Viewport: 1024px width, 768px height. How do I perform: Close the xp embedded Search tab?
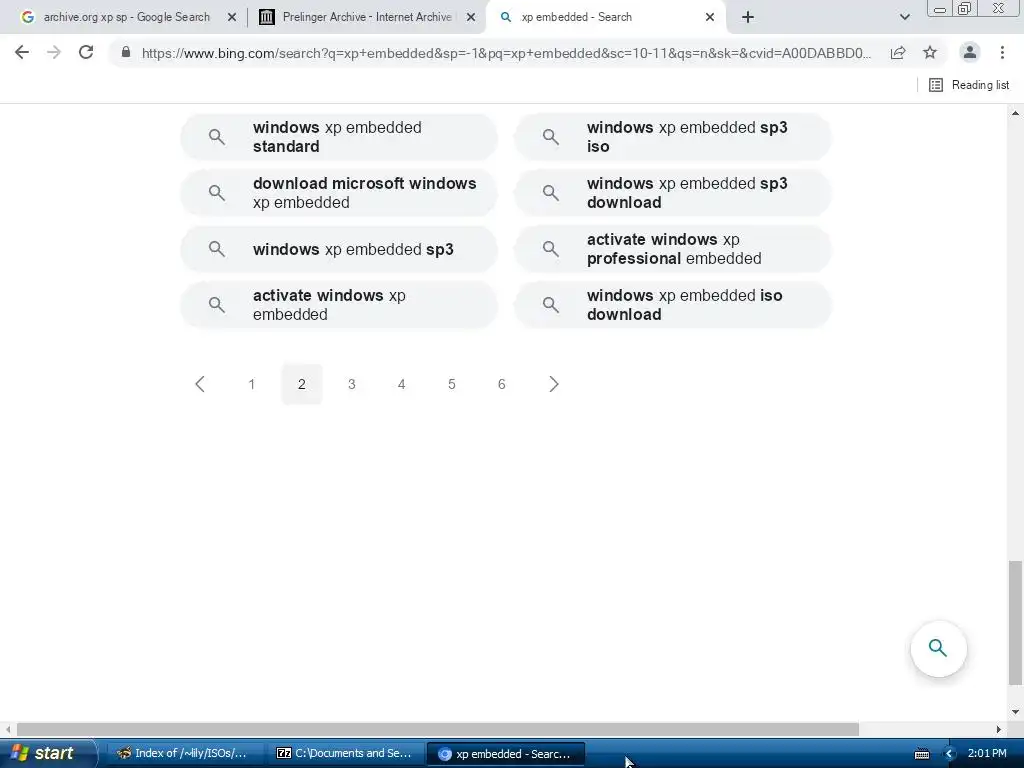tap(710, 17)
